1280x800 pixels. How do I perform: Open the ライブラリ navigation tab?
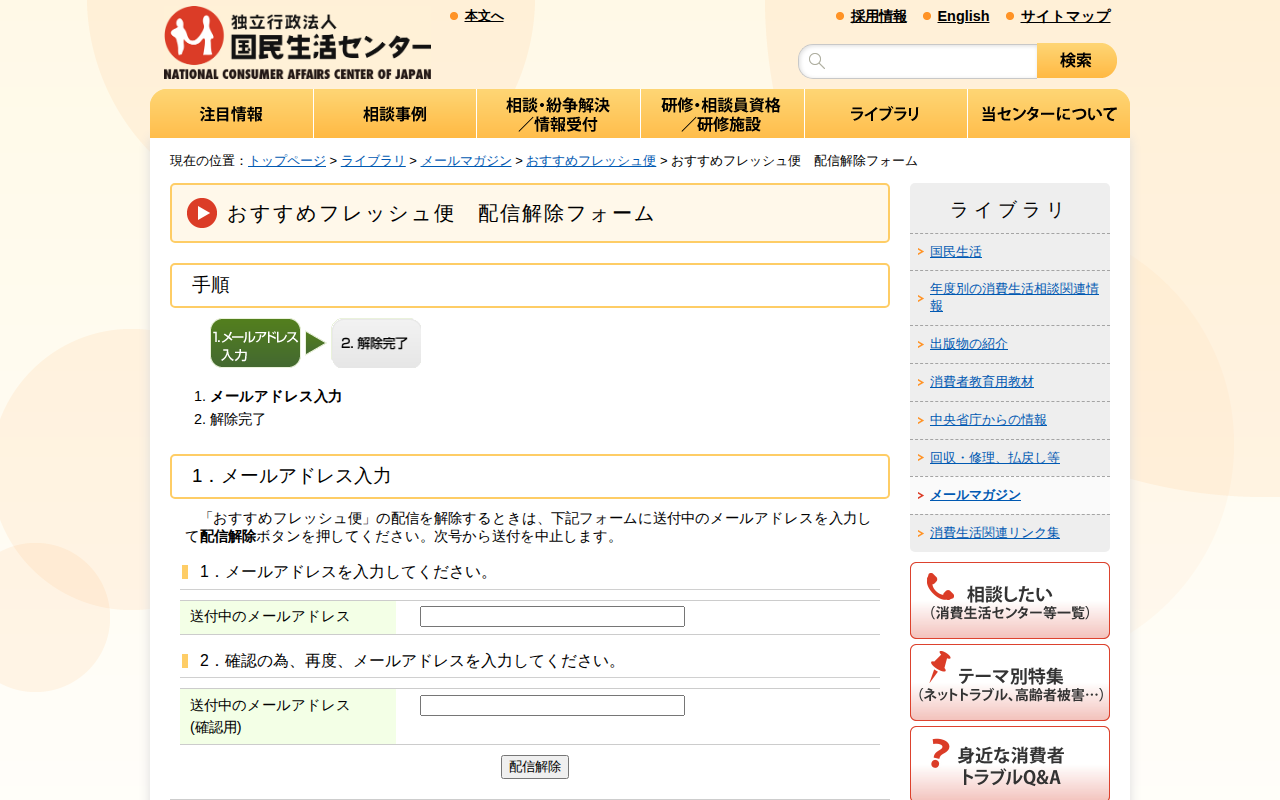coord(885,114)
